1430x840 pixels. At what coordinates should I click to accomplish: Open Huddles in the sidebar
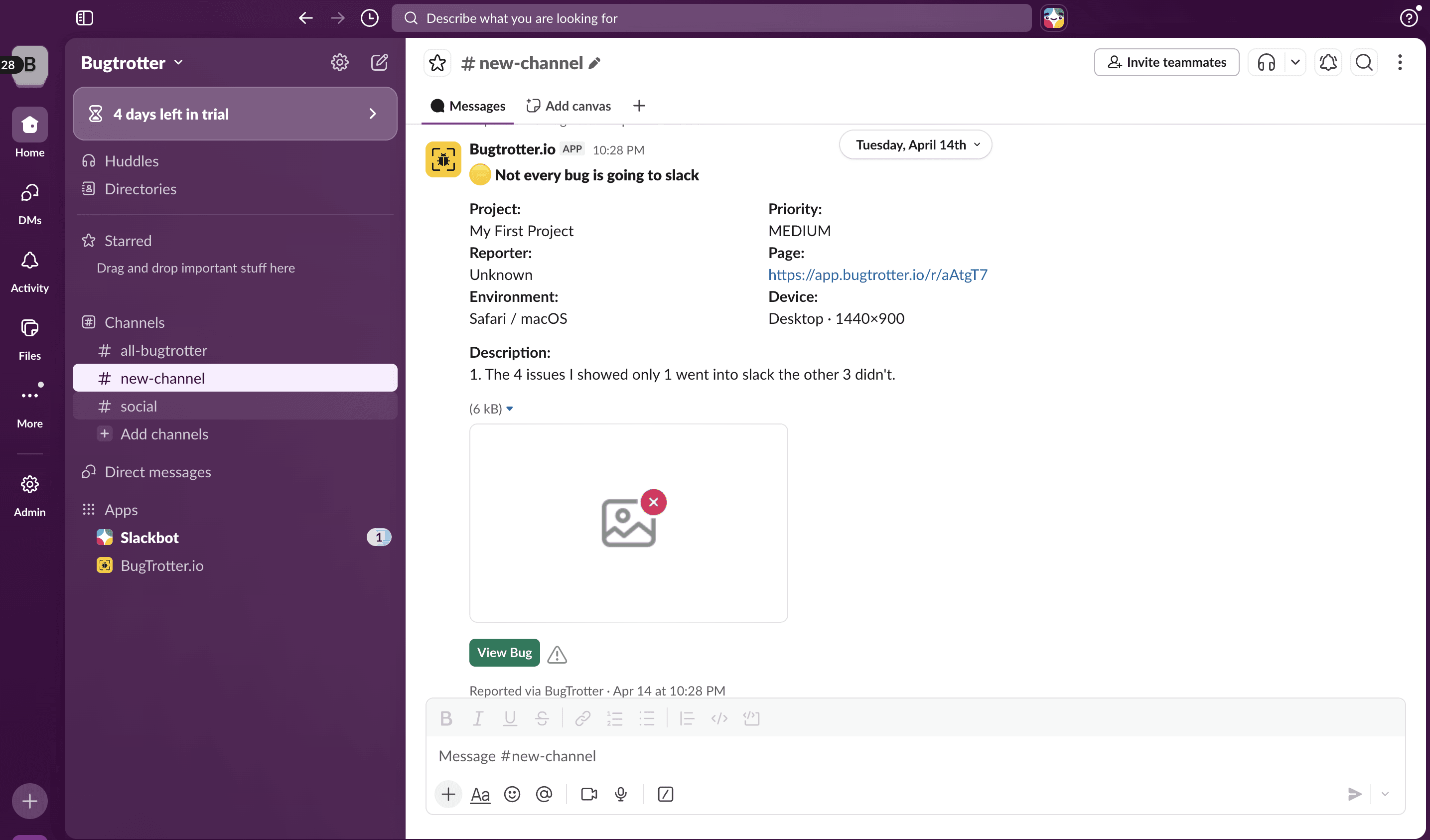(x=235, y=161)
